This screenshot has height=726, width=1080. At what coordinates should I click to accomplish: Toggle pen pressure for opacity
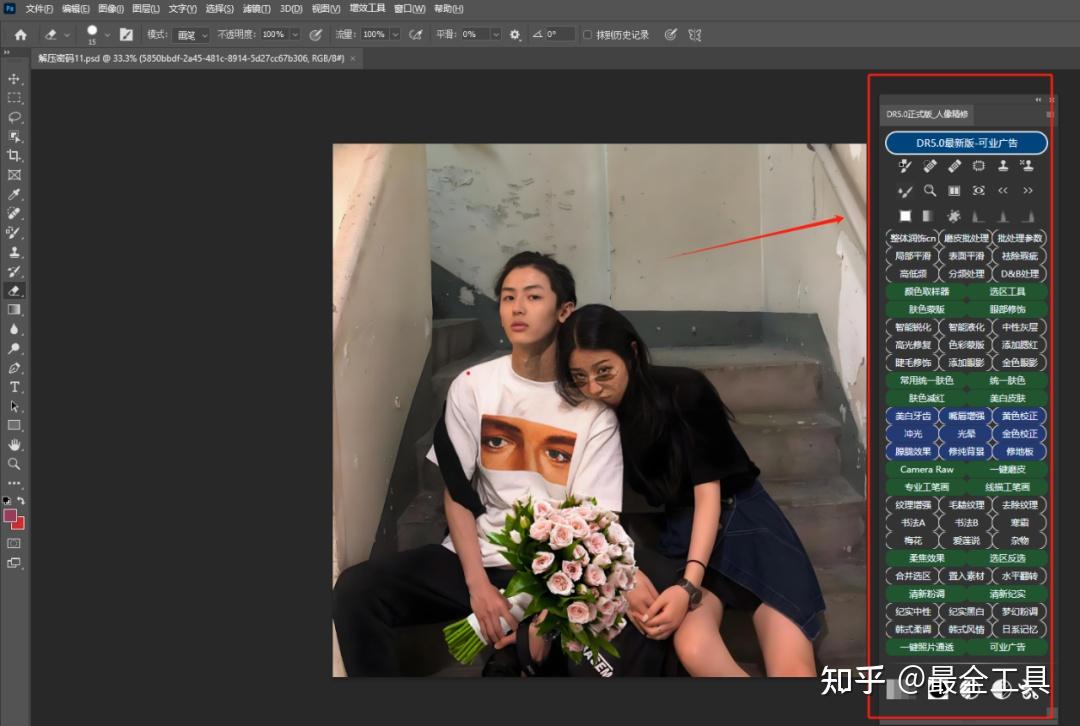(x=315, y=34)
